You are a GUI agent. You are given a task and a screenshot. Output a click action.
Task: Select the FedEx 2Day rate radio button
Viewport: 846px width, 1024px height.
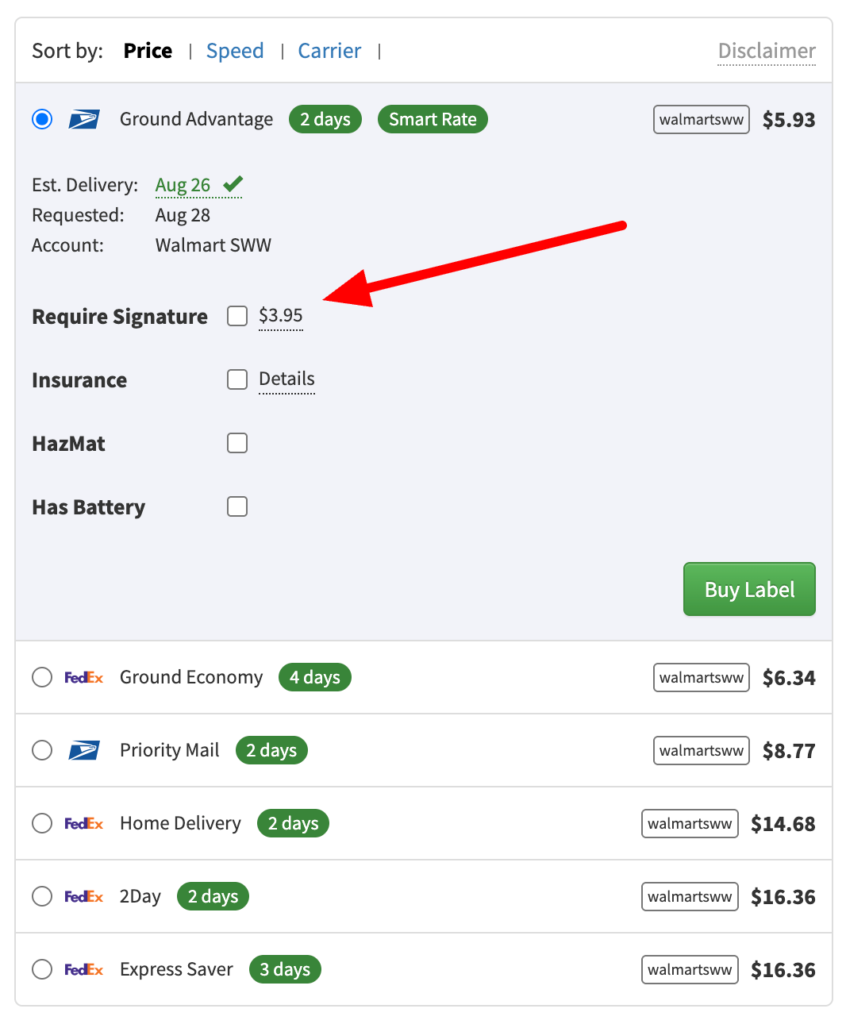tap(42, 897)
